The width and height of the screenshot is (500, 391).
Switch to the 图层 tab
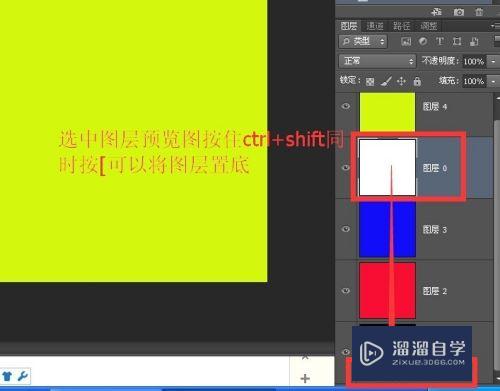[x=349, y=26]
